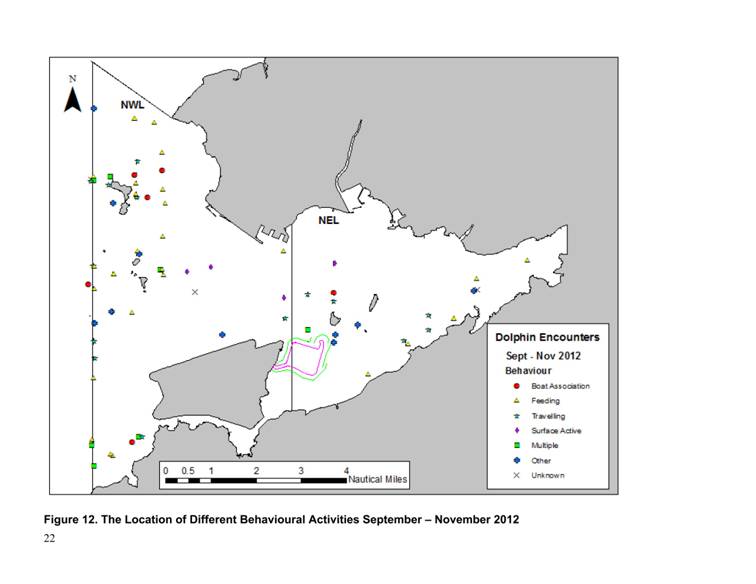Screen dimensions: 756x584
Task: Select the 'Behaviour' legend heading
Action: [528, 371]
